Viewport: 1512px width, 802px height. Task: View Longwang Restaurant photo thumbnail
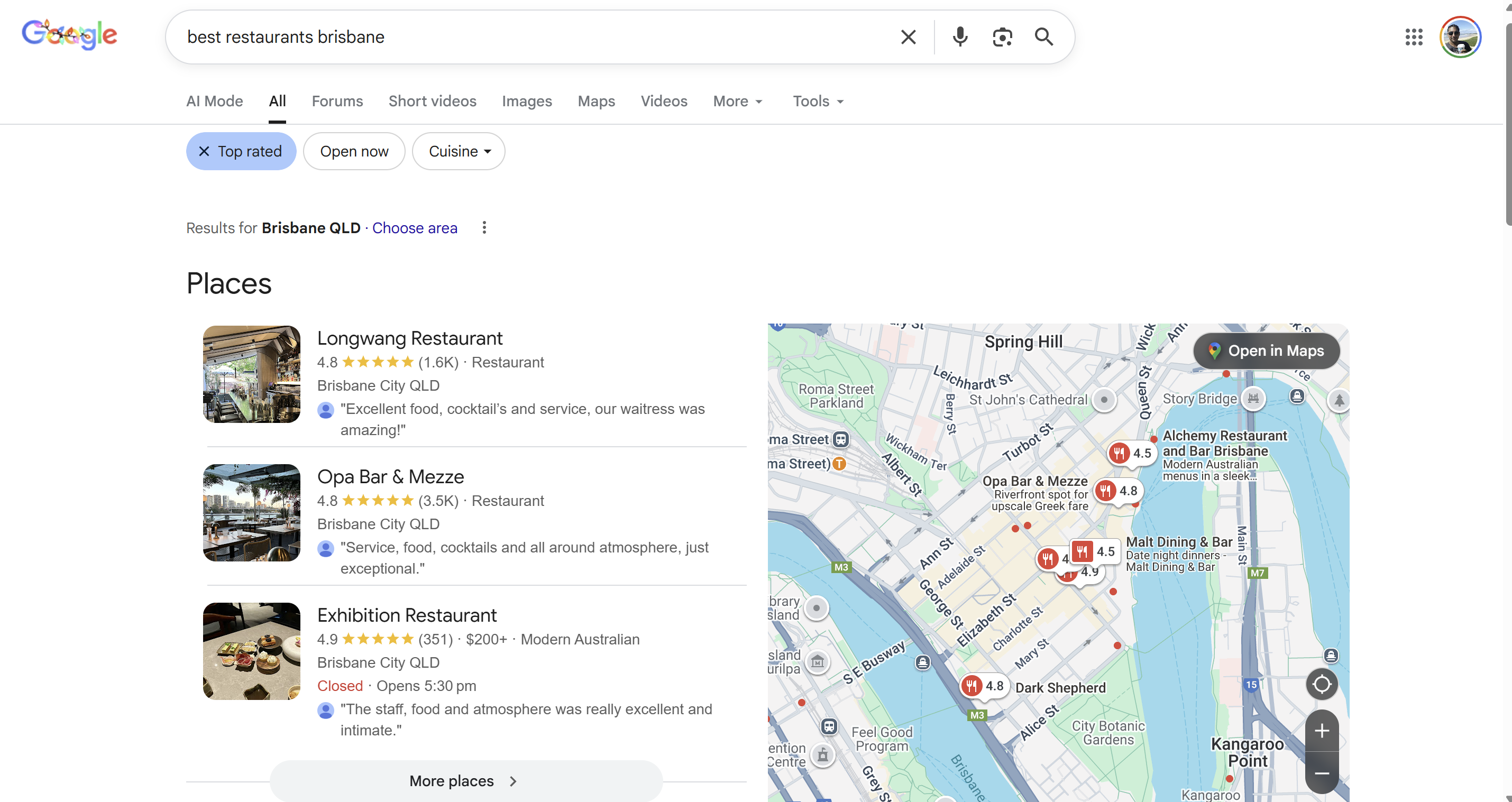pyautogui.click(x=251, y=374)
